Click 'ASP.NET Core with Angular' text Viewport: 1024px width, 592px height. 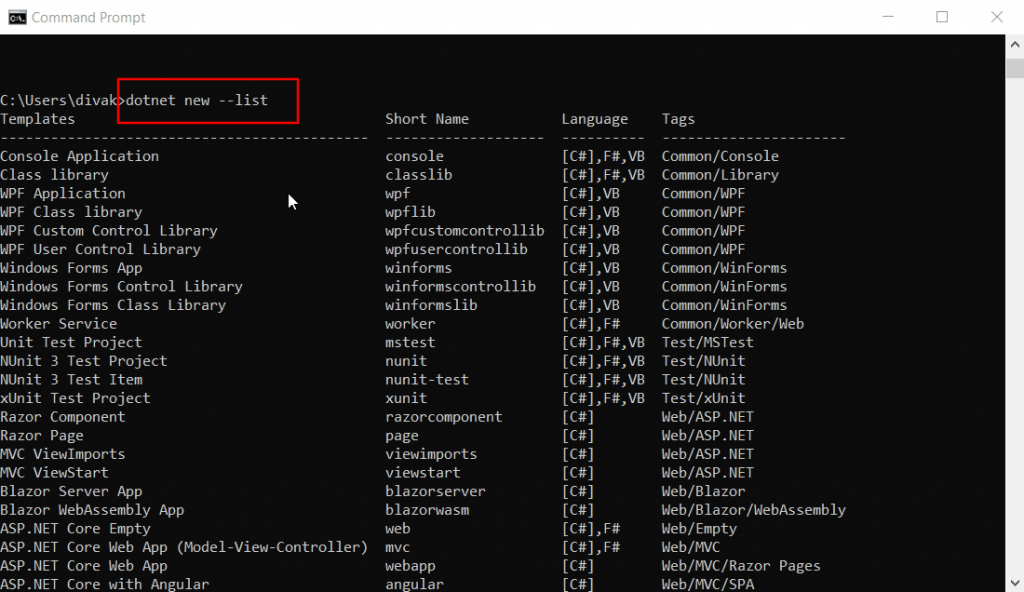click(104, 584)
